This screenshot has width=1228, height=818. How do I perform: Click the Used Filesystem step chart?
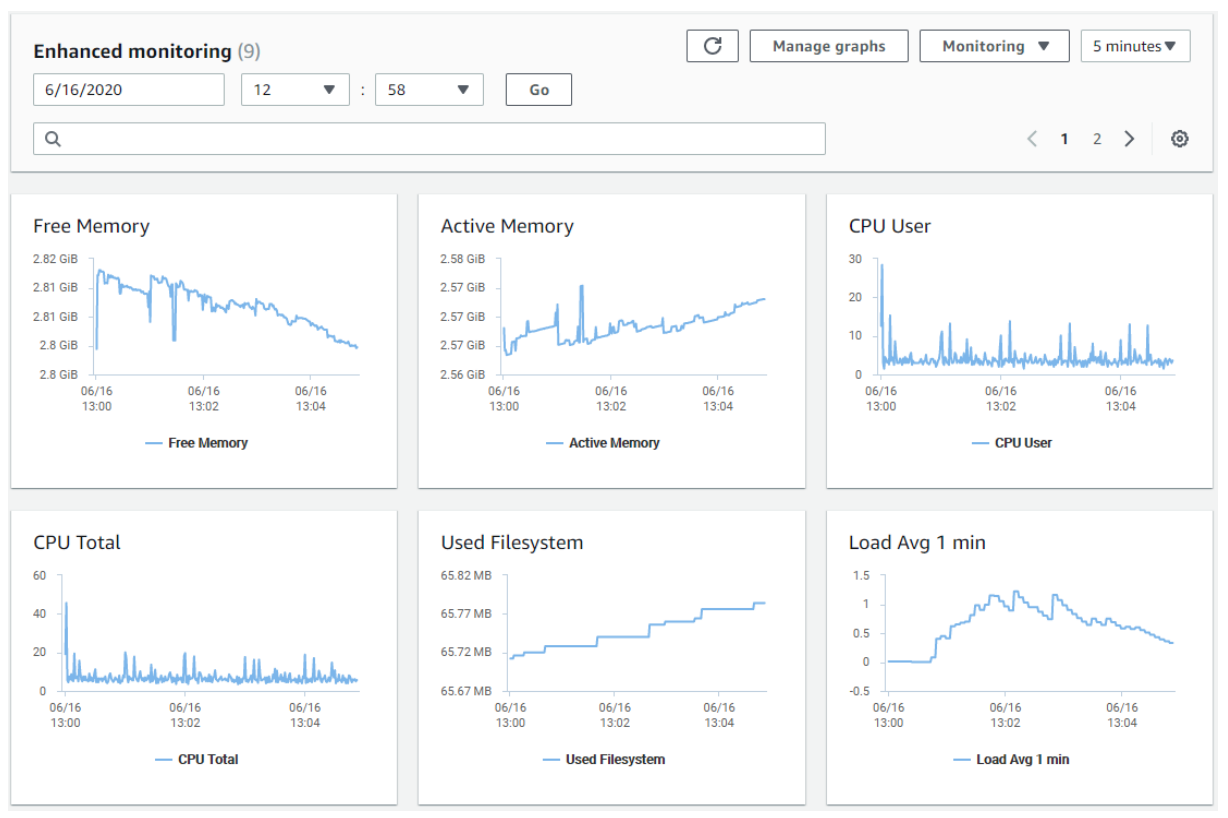637,632
